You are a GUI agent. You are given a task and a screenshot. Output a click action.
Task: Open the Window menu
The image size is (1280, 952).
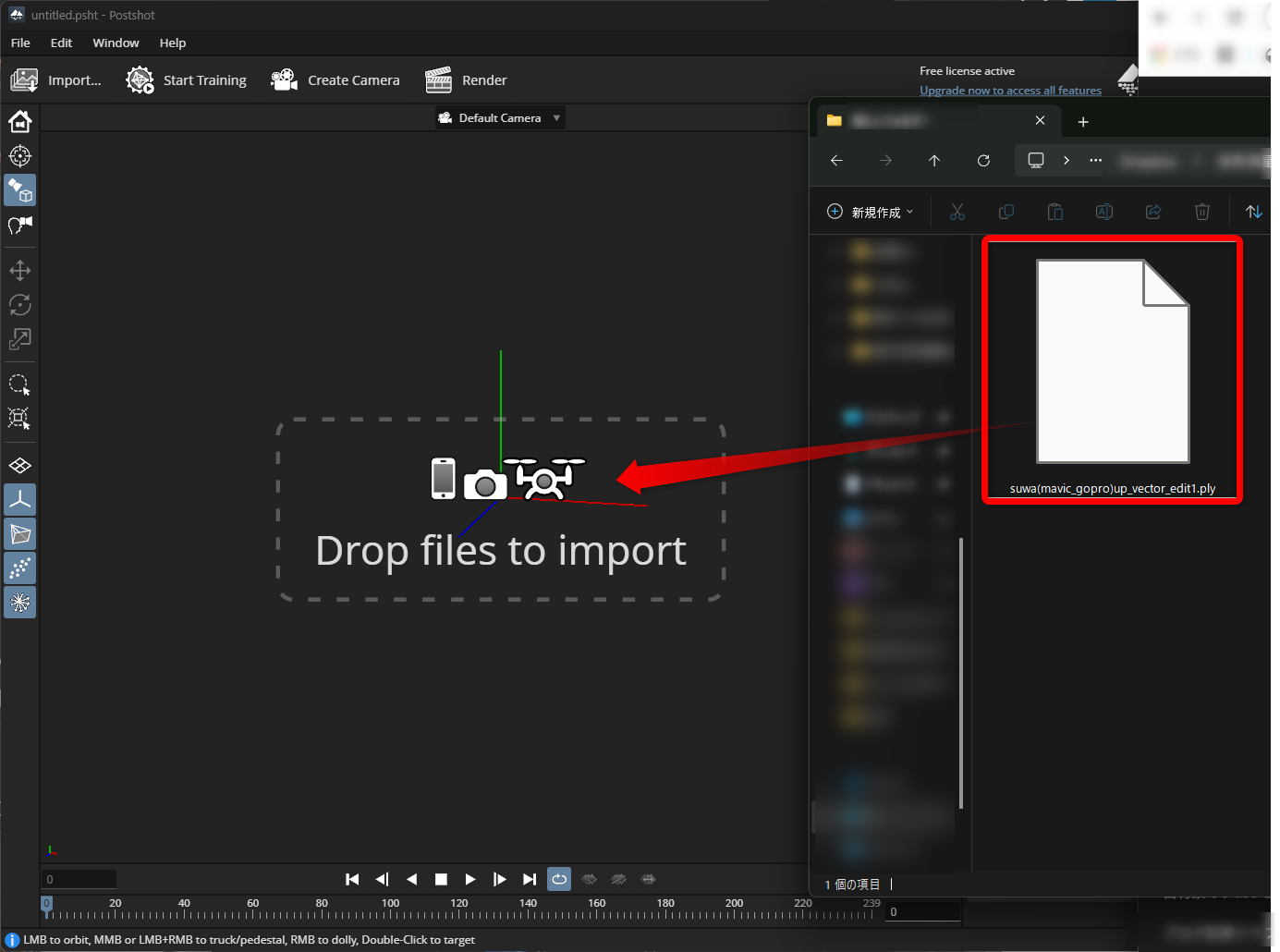pyautogui.click(x=116, y=43)
